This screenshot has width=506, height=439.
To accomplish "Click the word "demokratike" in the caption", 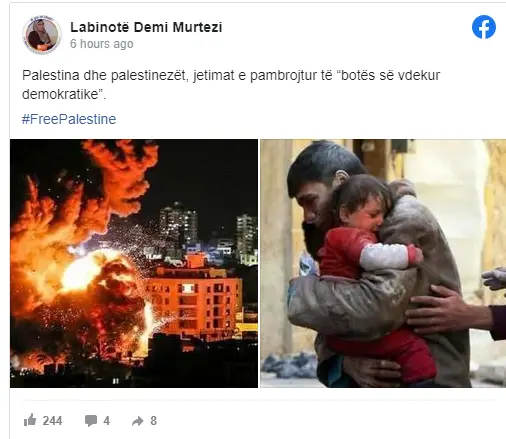I will [x=60, y=94].
